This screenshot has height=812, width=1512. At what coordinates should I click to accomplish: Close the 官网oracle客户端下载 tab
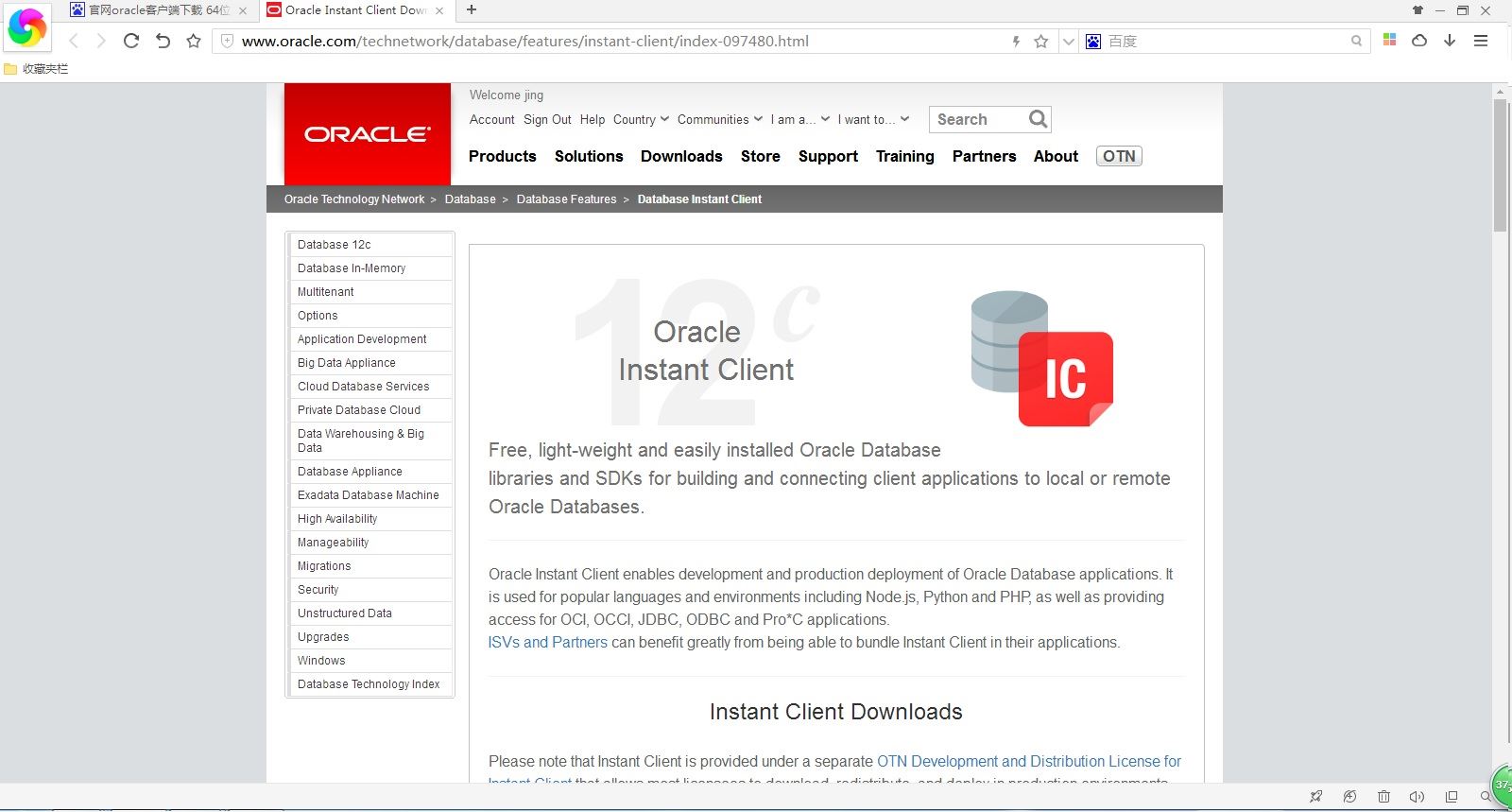click(243, 10)
